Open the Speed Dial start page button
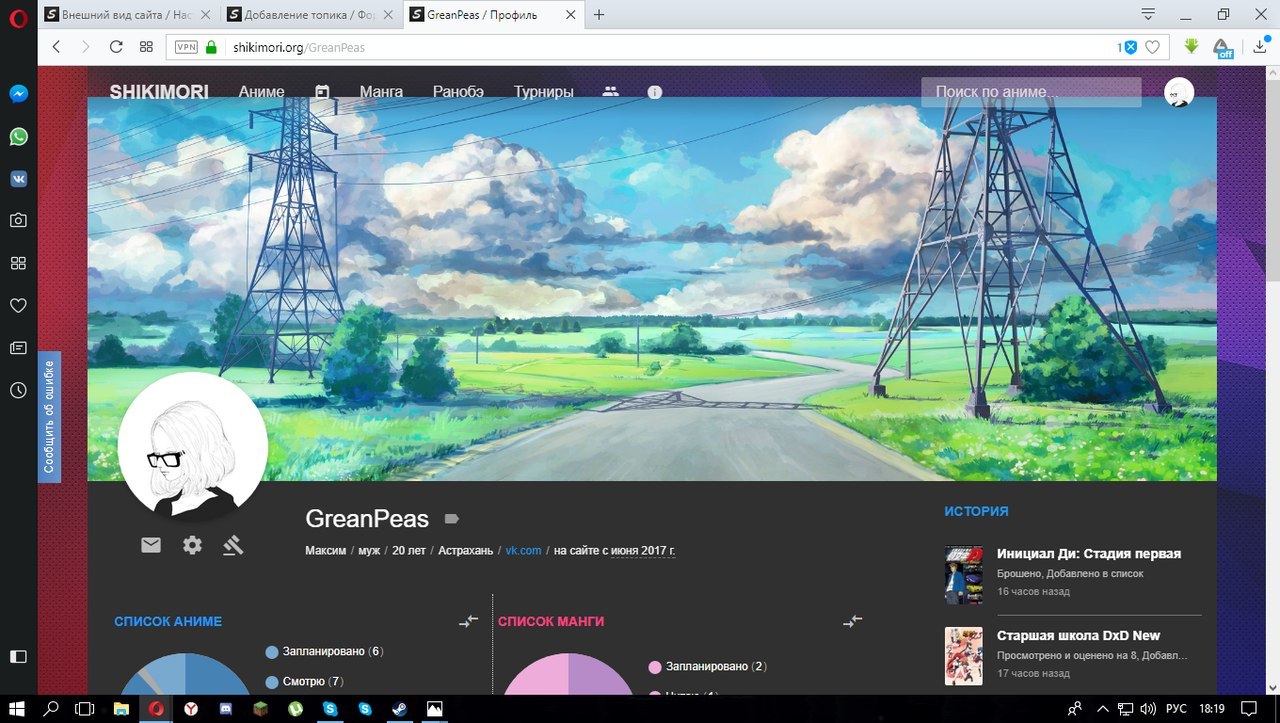The width and height of the screenshot is (1280, 723). coord(146,47)
